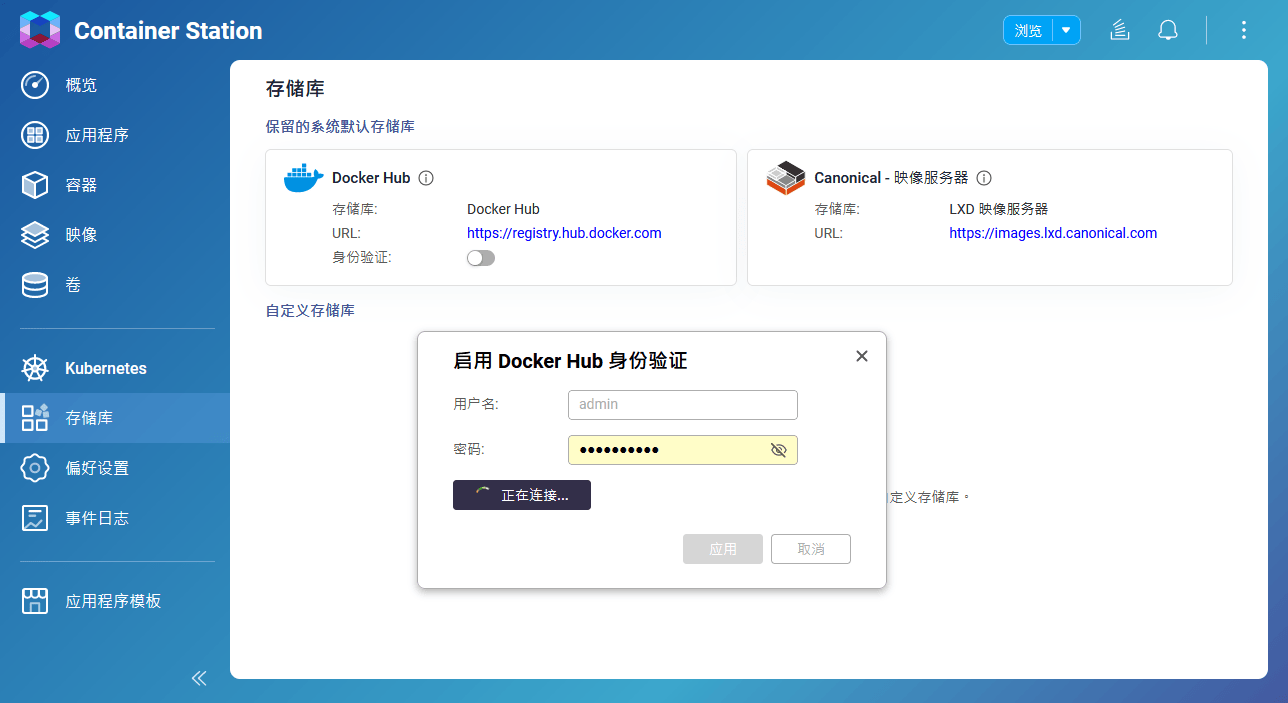
Task: Collapse the sidebar with double chevron
Action: click(199, 678)
